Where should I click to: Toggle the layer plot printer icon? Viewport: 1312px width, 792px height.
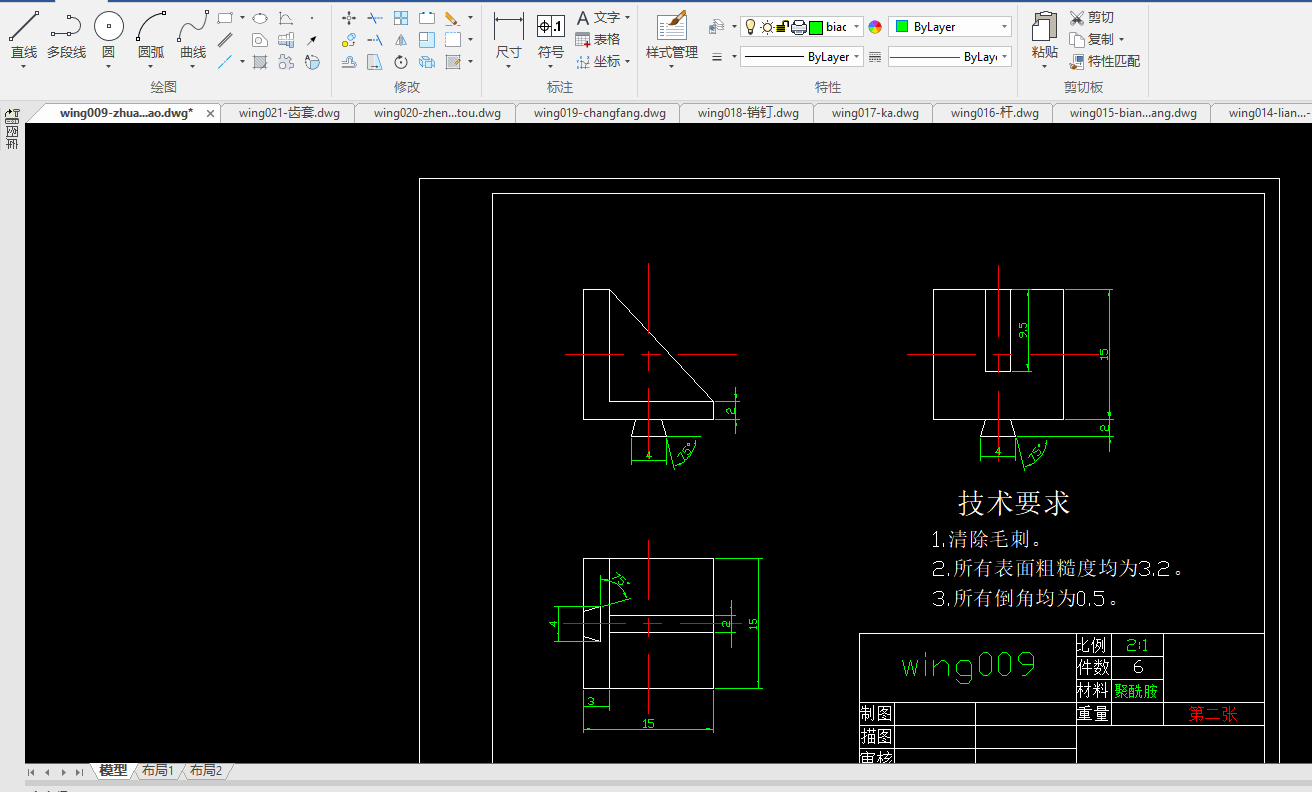tap(799, 27)
